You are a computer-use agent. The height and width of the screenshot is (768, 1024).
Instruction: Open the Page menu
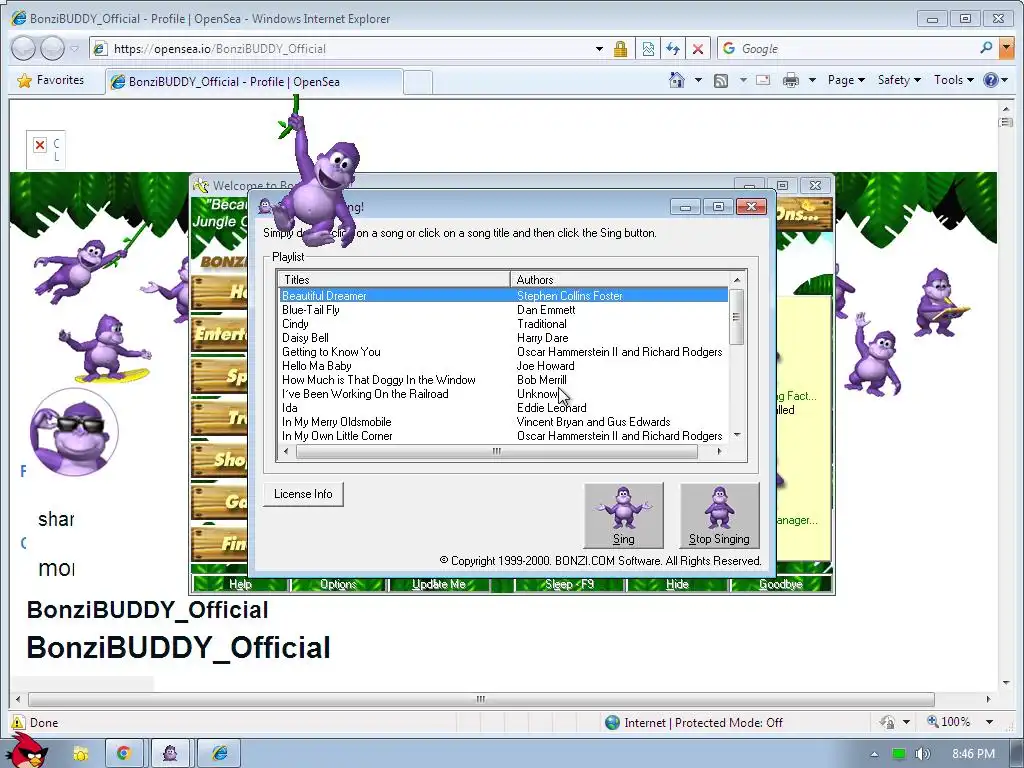click(846, 80)
